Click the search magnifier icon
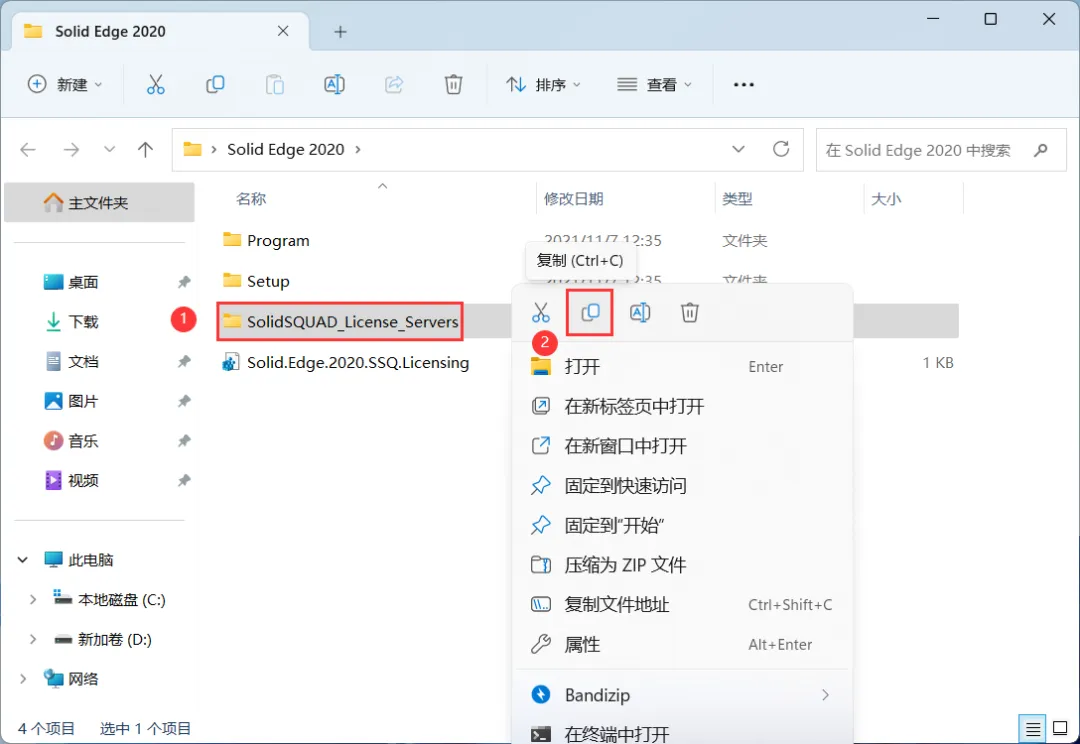 [1041, 149]
